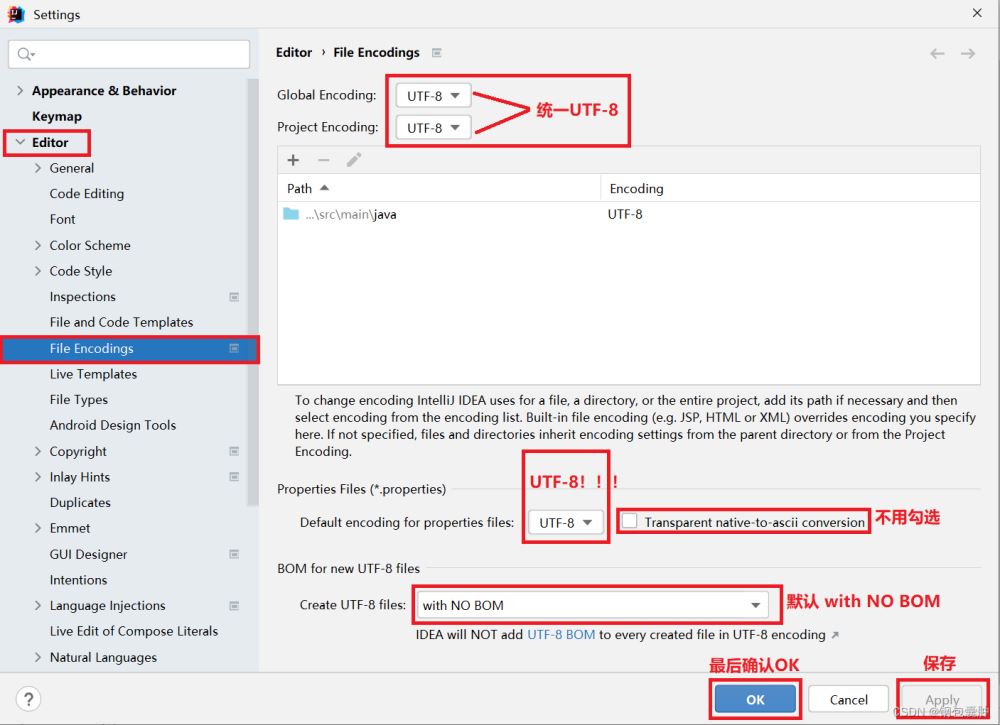
Task: Click the pencil edit encoding icon
Action: (354, 159)
